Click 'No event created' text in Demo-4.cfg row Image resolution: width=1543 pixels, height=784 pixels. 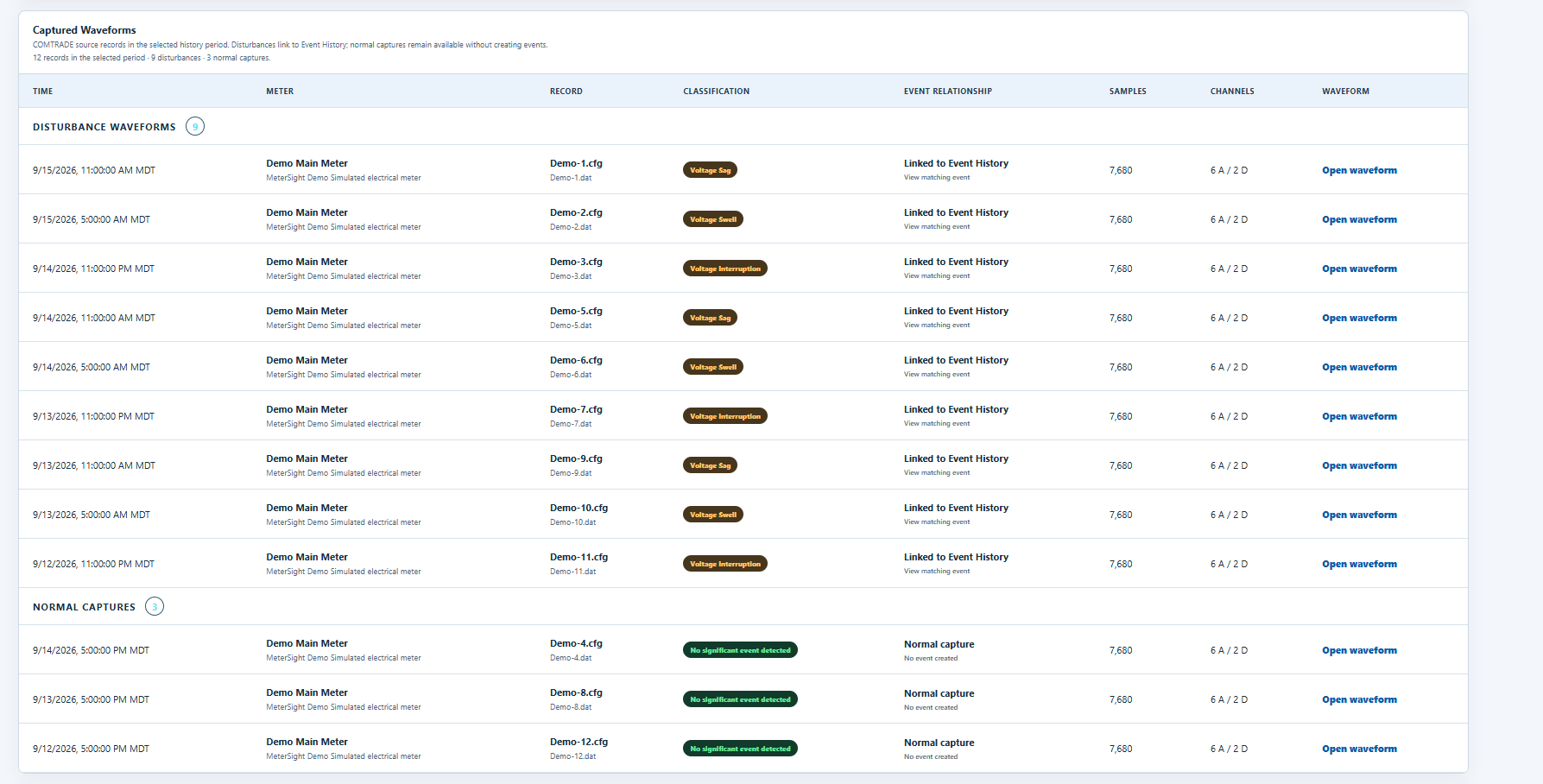click(x=931, y=659)
